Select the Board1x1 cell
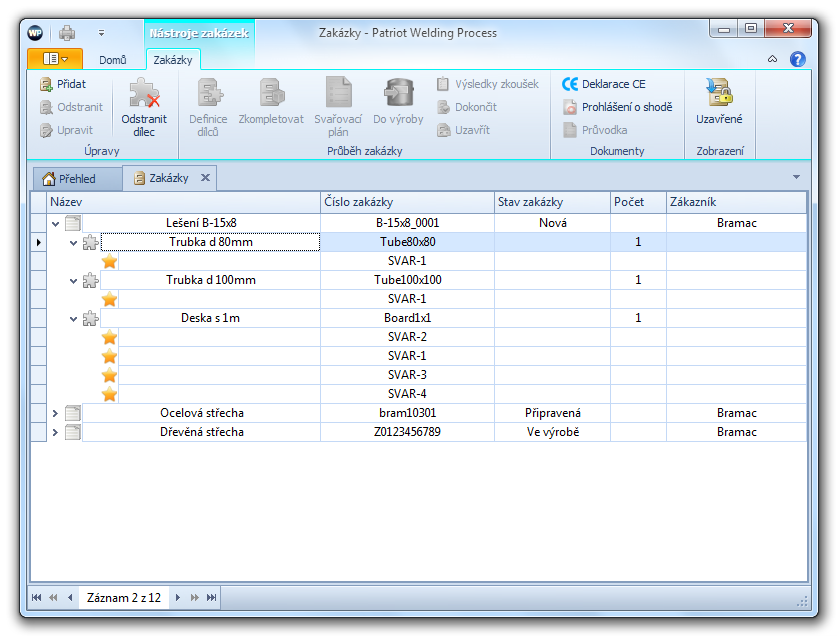Screen dimensions: 838x636 pos(407,318)
